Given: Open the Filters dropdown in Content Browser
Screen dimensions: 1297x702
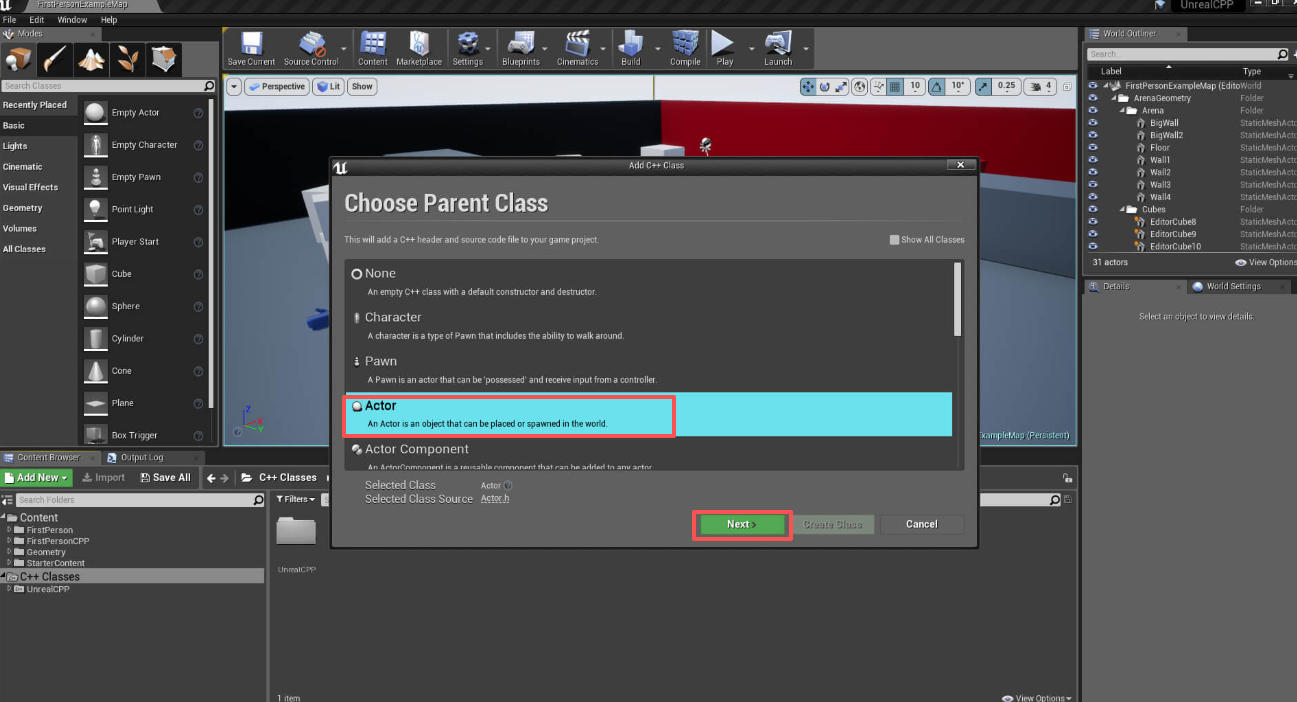Looking at the screenshot, I should point(298,499).
